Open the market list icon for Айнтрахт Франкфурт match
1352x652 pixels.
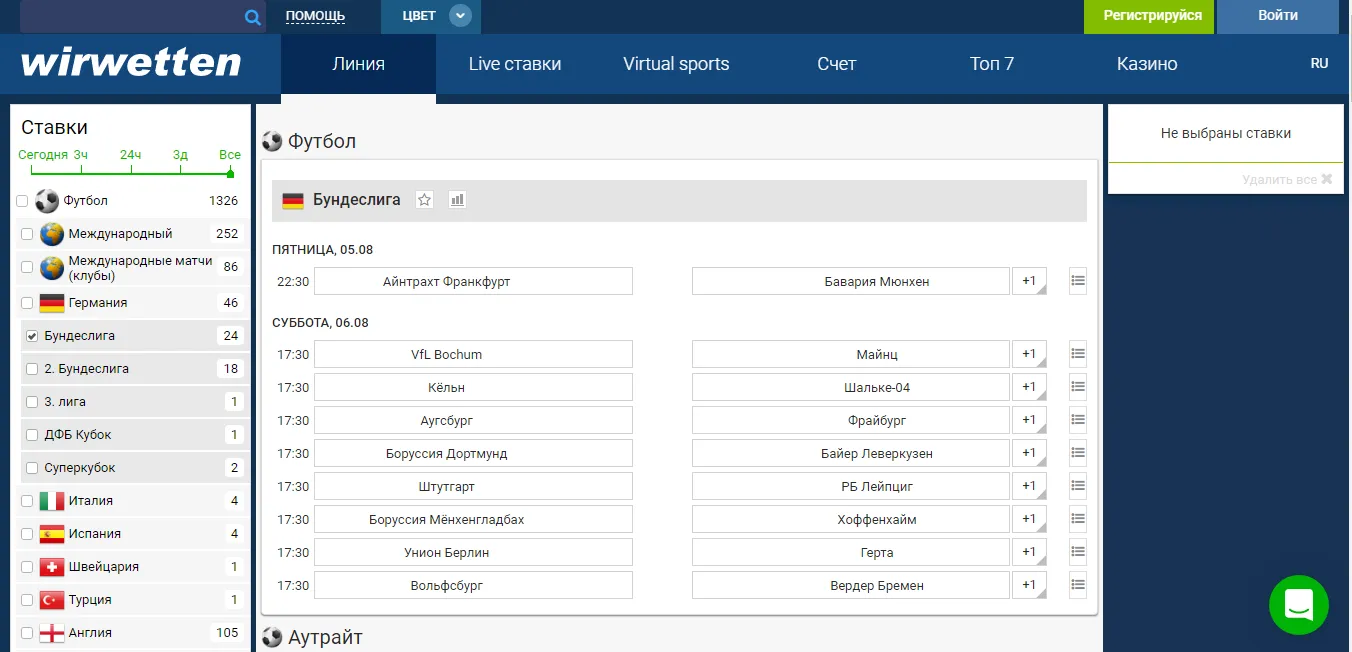[1078, 281]
